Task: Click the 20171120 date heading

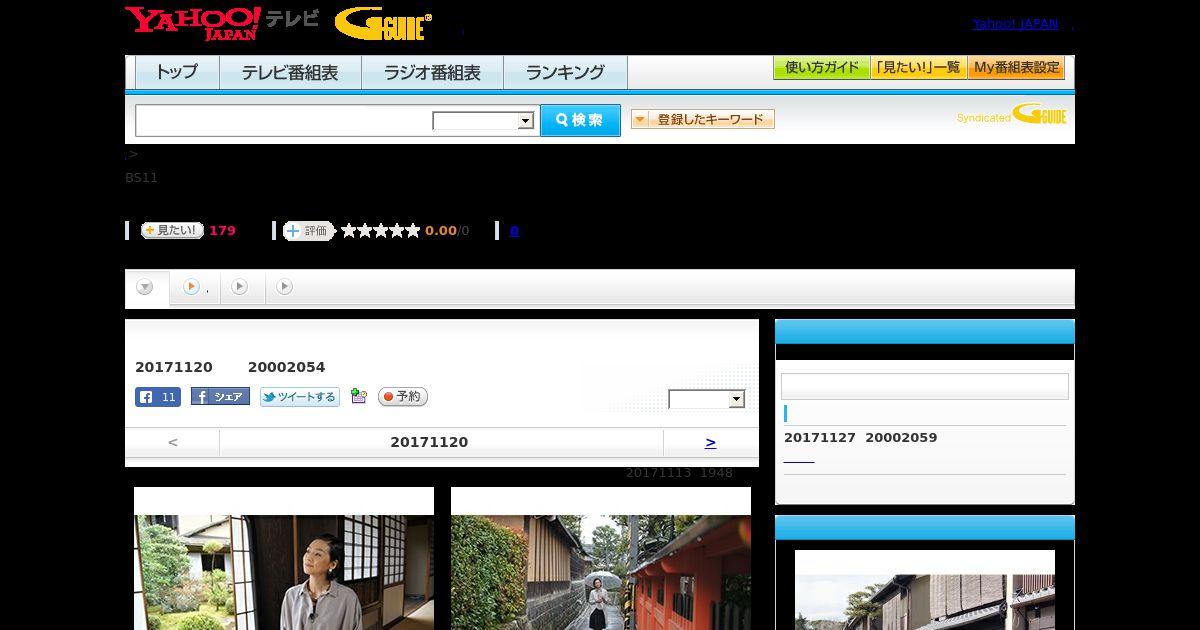Action: click(429, 442)
